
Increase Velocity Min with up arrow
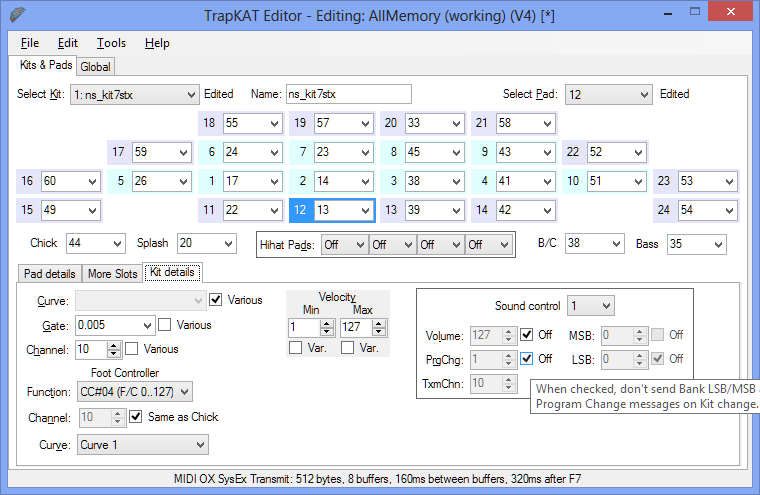tap(327, 324)
